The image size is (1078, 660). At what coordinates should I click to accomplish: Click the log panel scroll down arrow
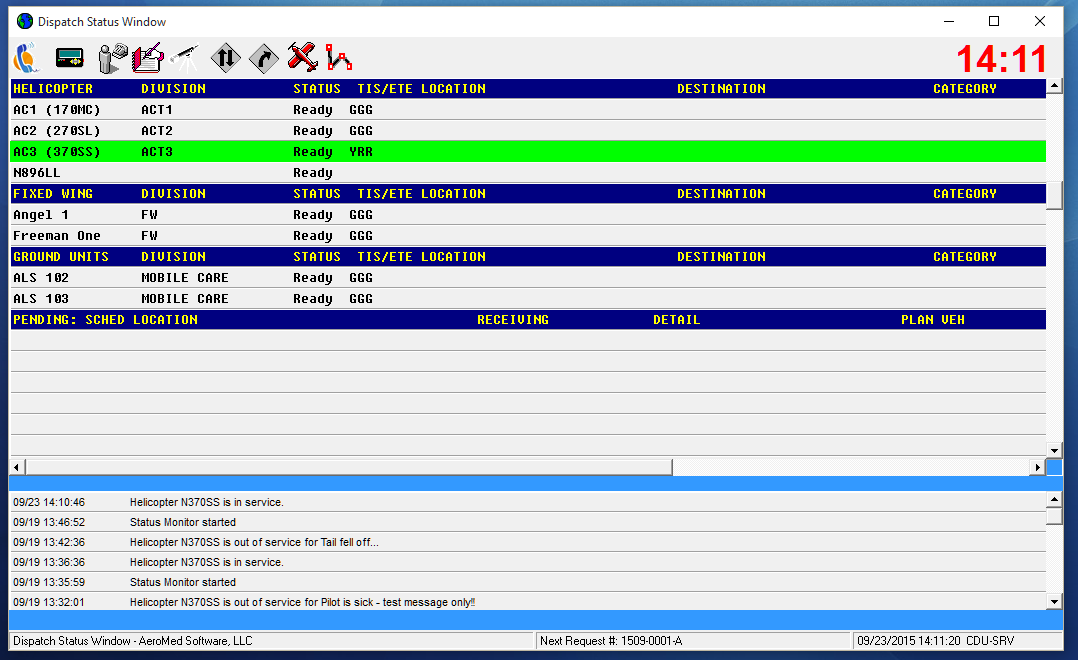1054,602
